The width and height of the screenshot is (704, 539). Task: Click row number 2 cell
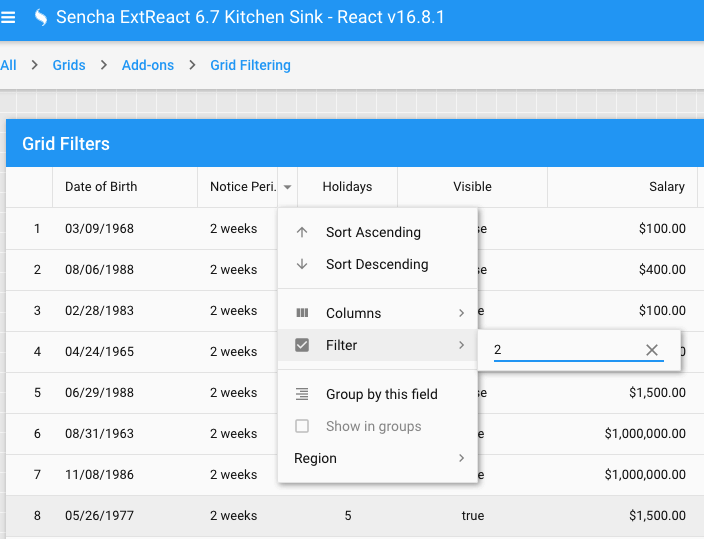pyautogui.click(x=37, y=270)
